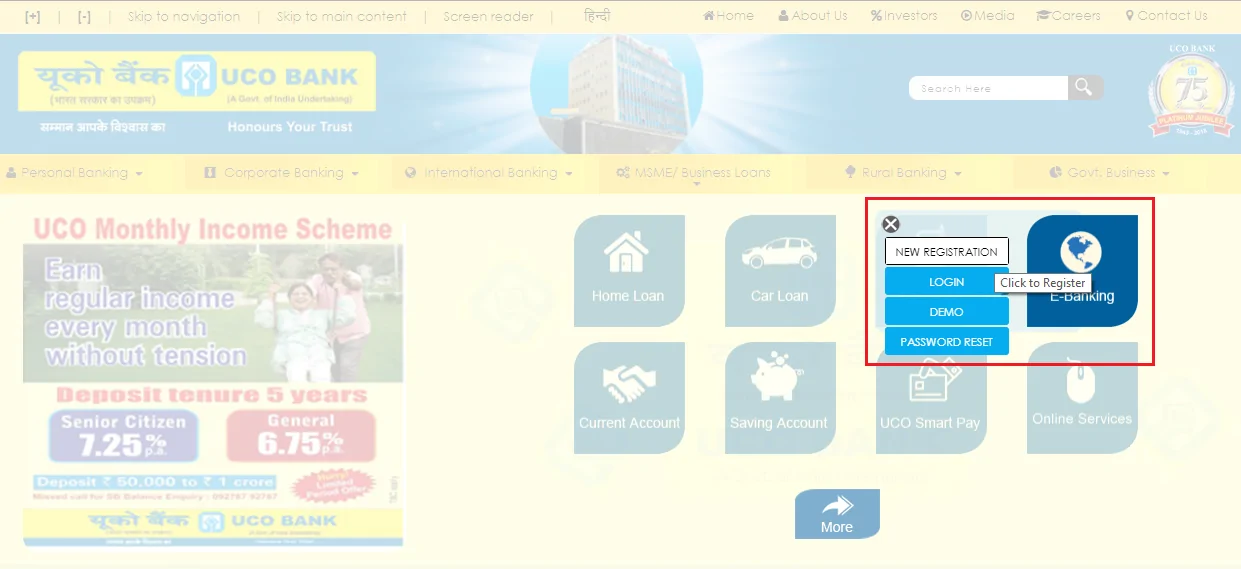1241x569 pixels.
Task: Open the Demo button
Action: point(946,312)
